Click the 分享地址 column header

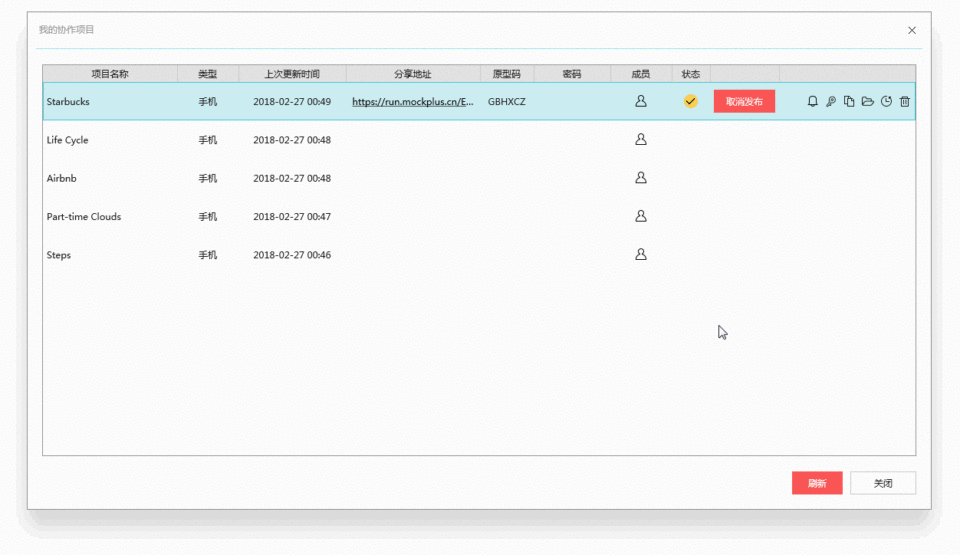pos(413,74)
